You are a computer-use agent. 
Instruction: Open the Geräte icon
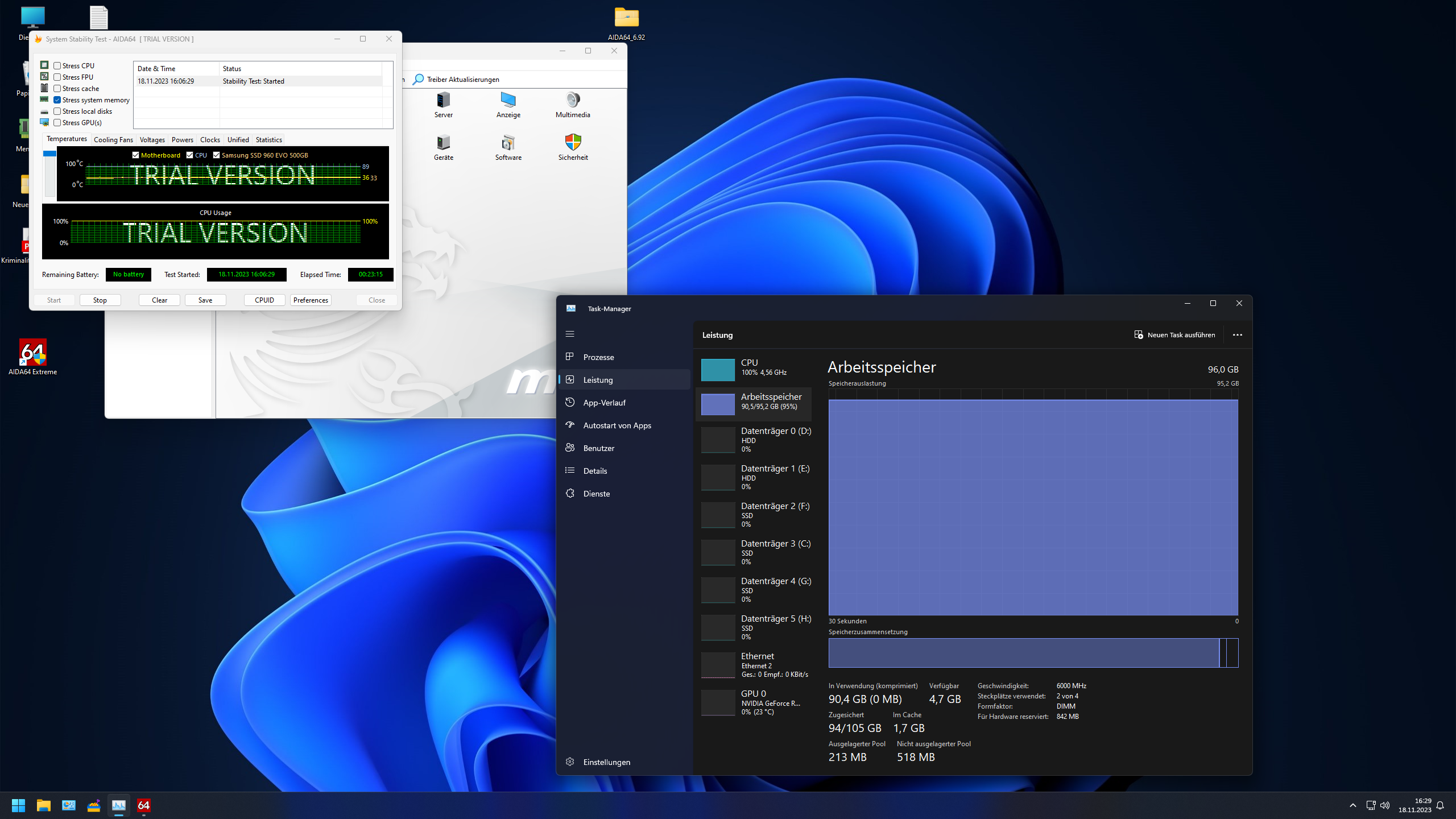point(444,148)
